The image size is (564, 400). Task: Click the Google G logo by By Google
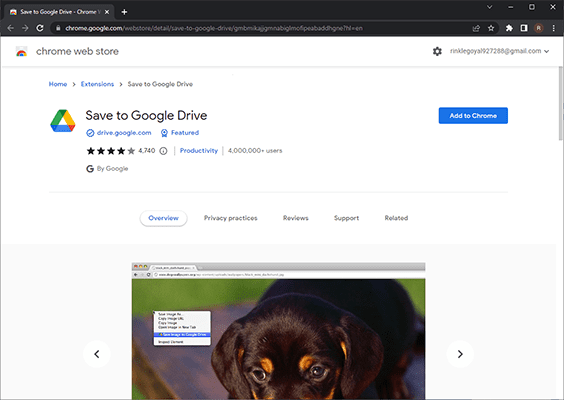(90, 169)
